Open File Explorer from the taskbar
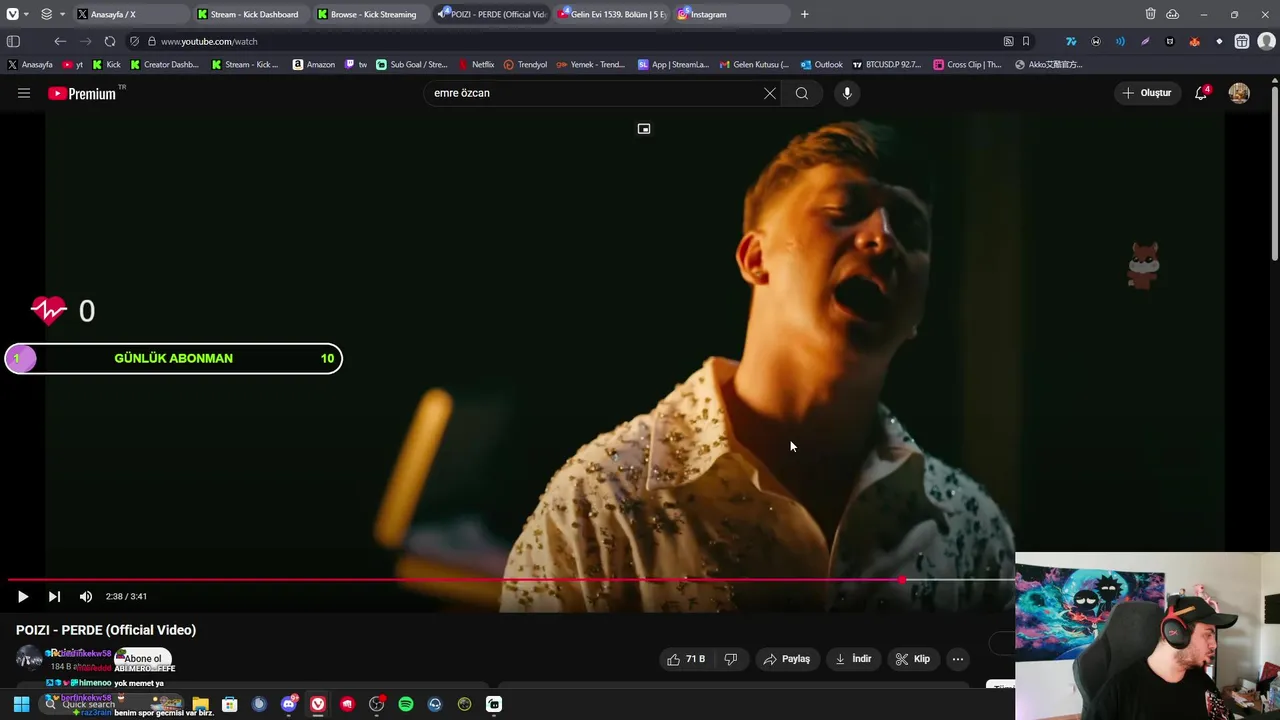This screenshot has height=720, width=1280. [x=200, y=704]
